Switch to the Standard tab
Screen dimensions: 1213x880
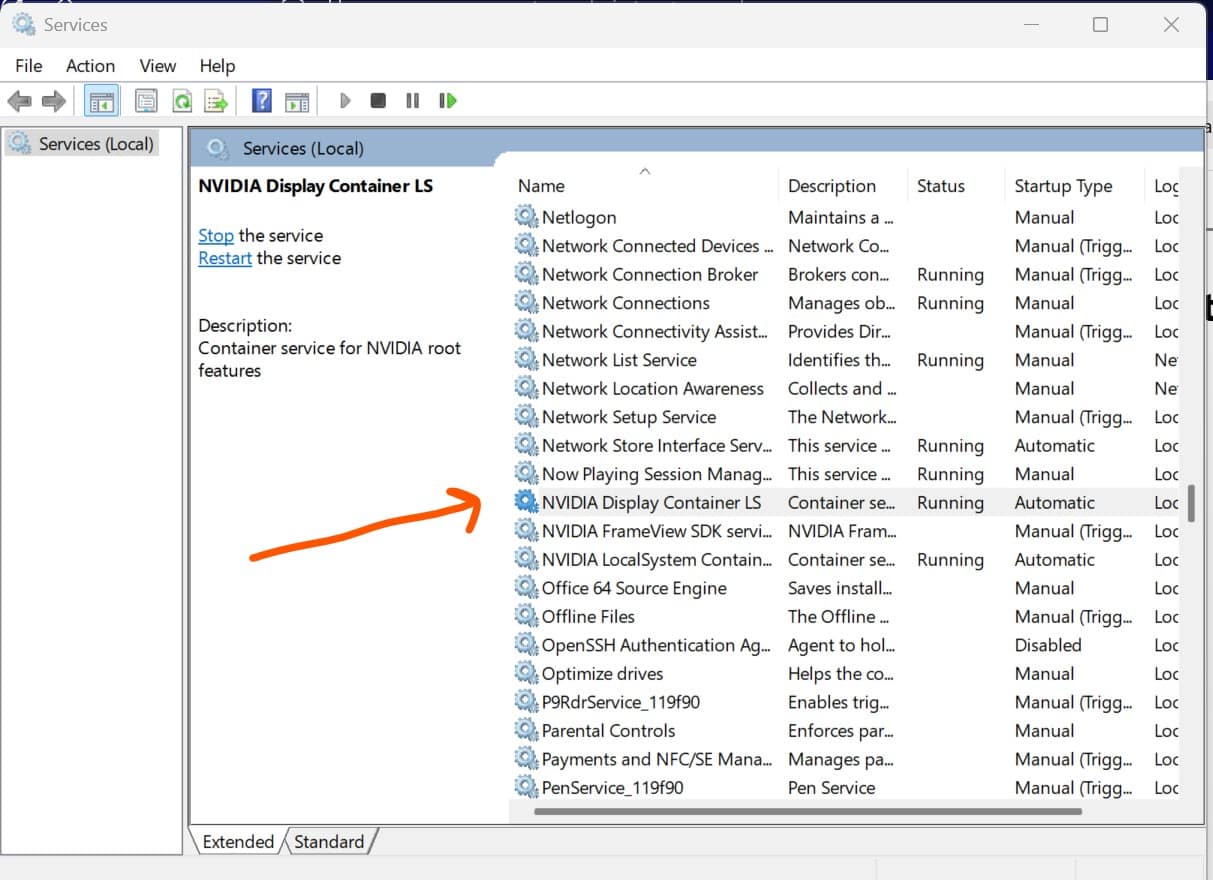tap(330, 841)
